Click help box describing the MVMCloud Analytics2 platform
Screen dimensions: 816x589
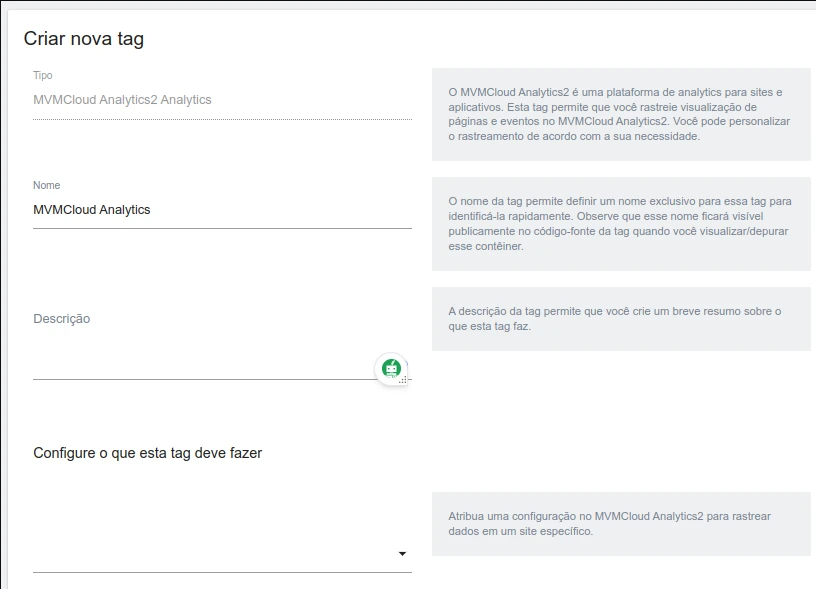click(x=620, y=114)
